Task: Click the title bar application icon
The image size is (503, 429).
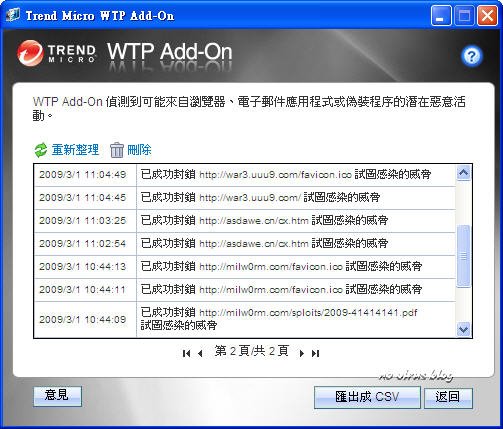Action: point(13,15)
